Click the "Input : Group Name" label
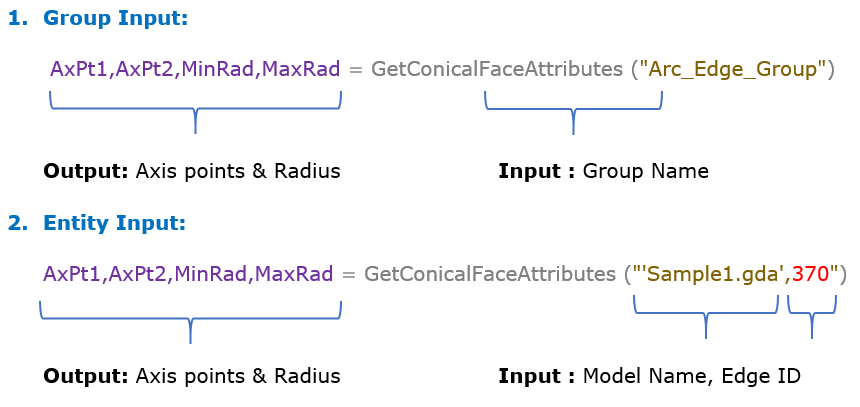The width and height of the screenshot is (860, 407). pyautogui.click(x=603, y=171)
